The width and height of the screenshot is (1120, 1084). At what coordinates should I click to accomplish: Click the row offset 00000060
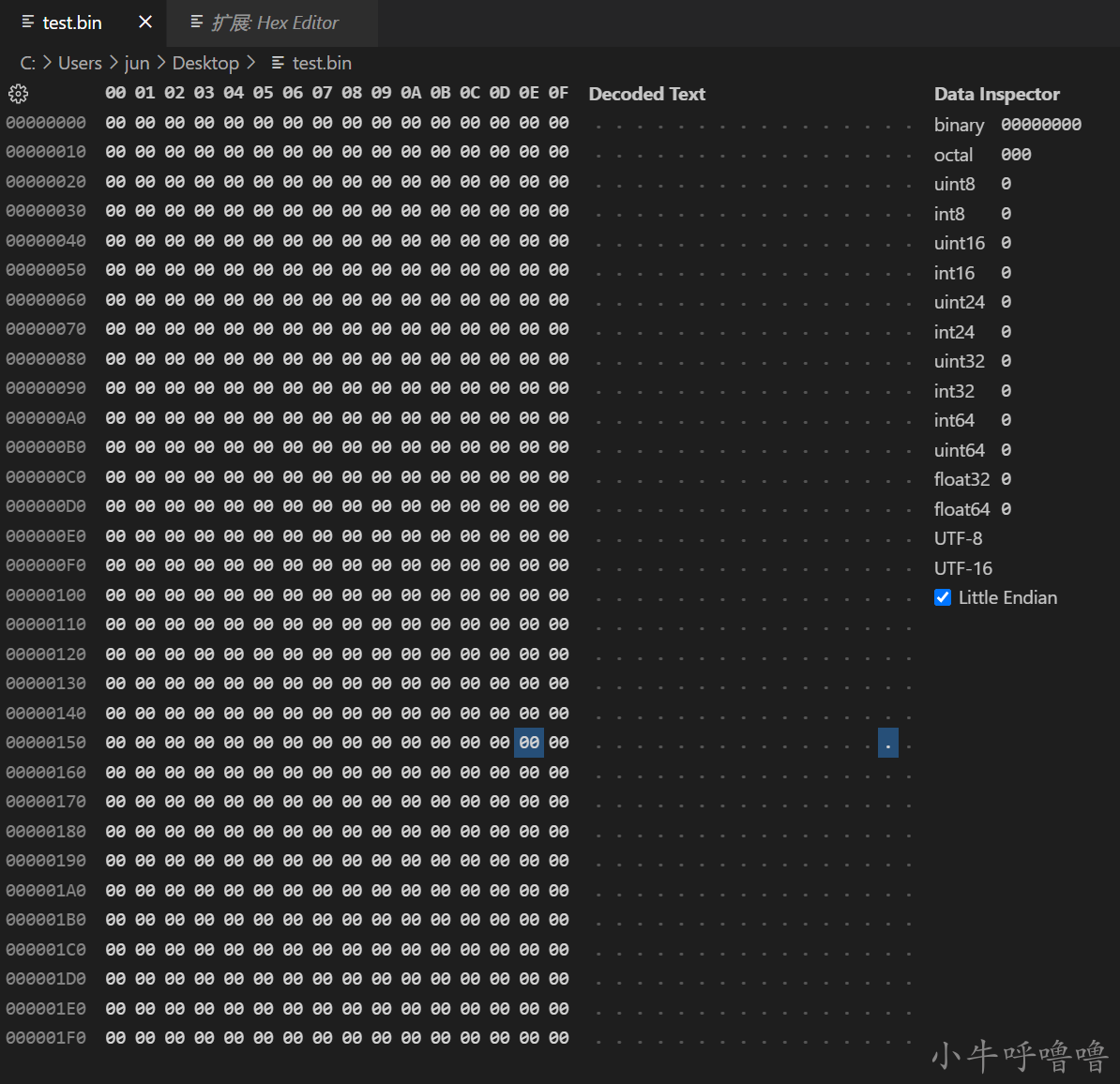pyautogui.click(x=46, y=300)
